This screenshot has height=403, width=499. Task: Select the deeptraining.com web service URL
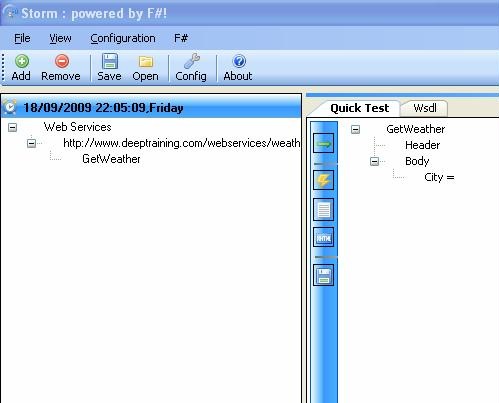(x=182, y=143)
